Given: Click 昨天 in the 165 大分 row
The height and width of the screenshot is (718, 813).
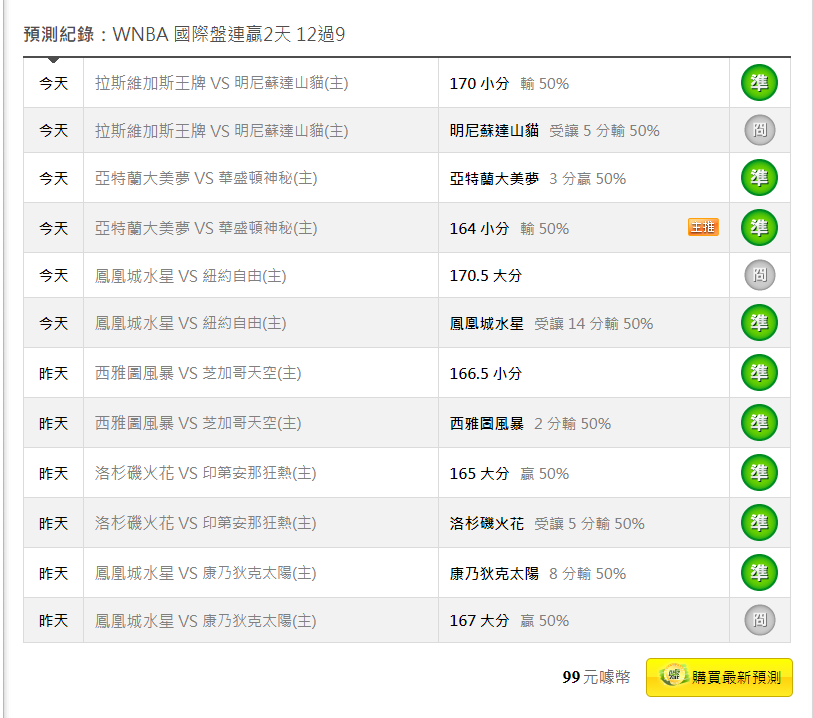Looking at the screenshot, I should tap(53, 474).
